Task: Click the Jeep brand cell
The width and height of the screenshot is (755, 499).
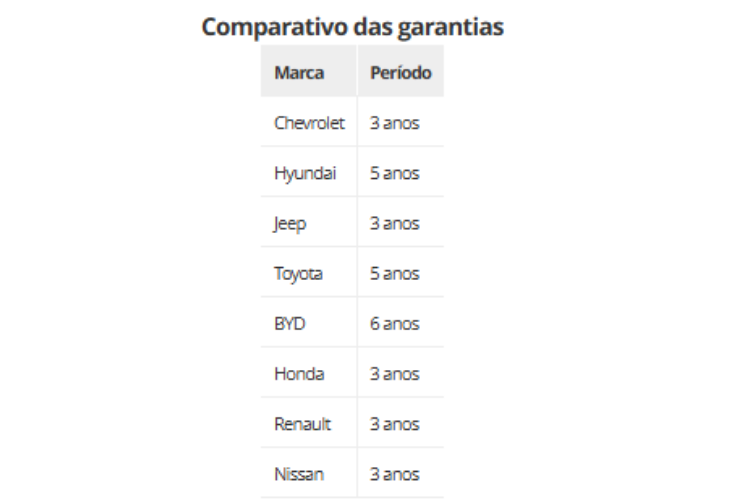Action: [x=290, y=223]
